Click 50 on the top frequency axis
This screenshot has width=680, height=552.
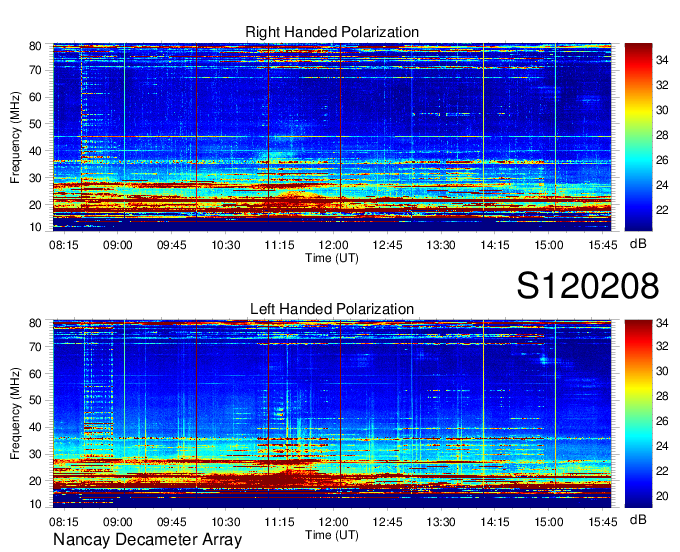click(35, 124)
